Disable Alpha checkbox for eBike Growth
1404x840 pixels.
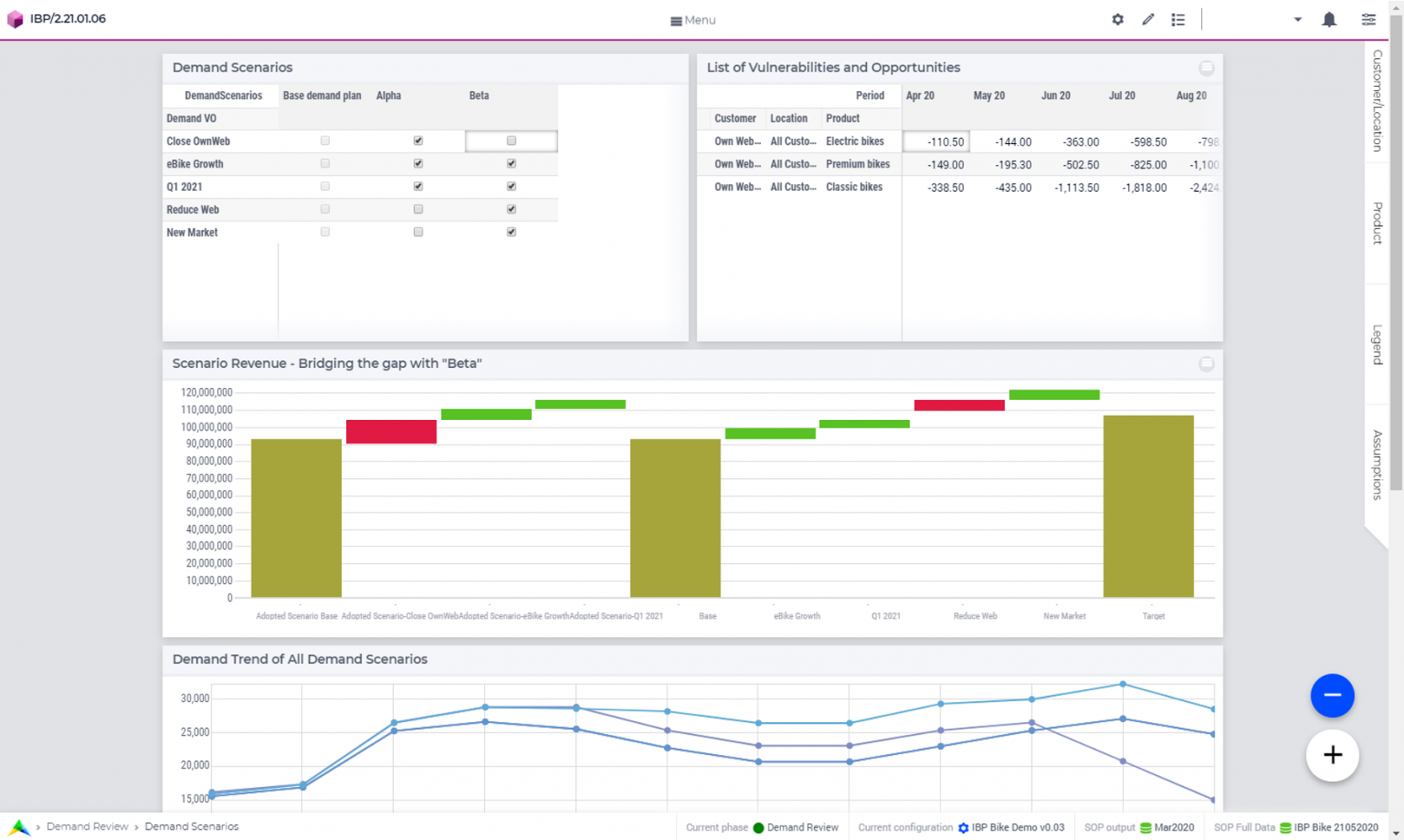click(417, 163)
